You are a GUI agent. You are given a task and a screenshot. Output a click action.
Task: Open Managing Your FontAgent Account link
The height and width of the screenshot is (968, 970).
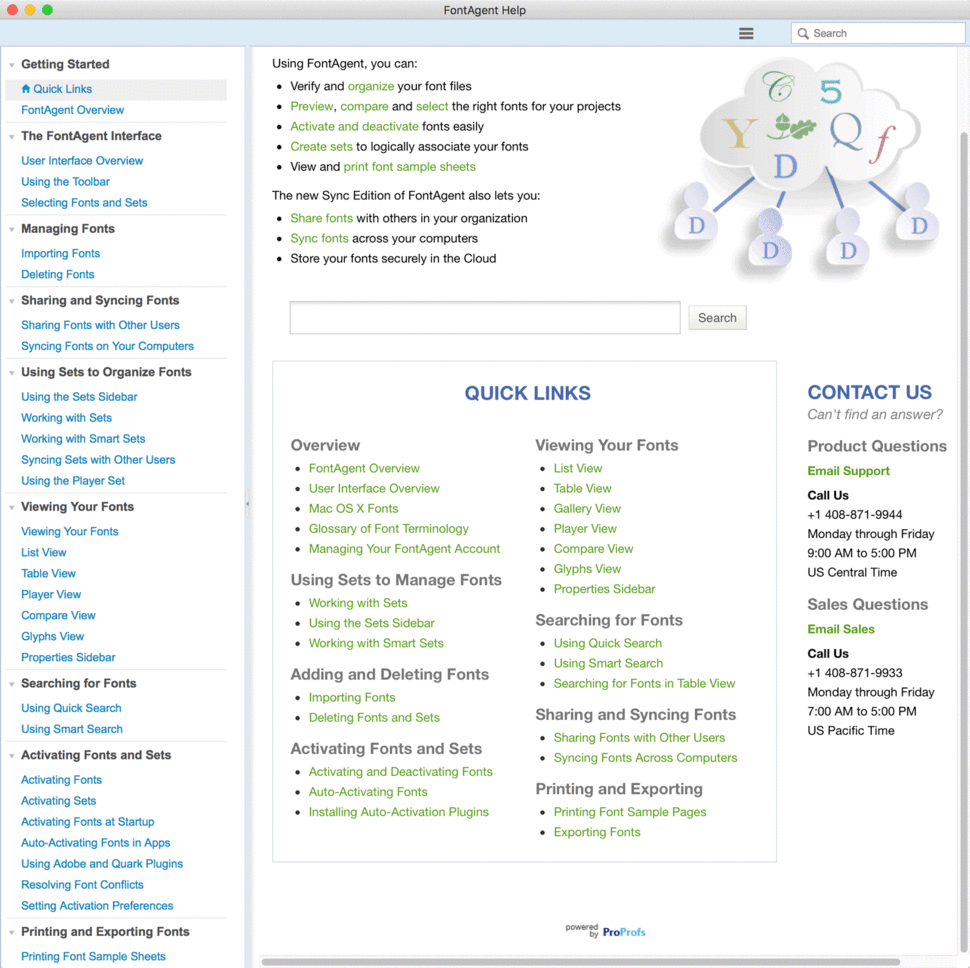(404, 549)
